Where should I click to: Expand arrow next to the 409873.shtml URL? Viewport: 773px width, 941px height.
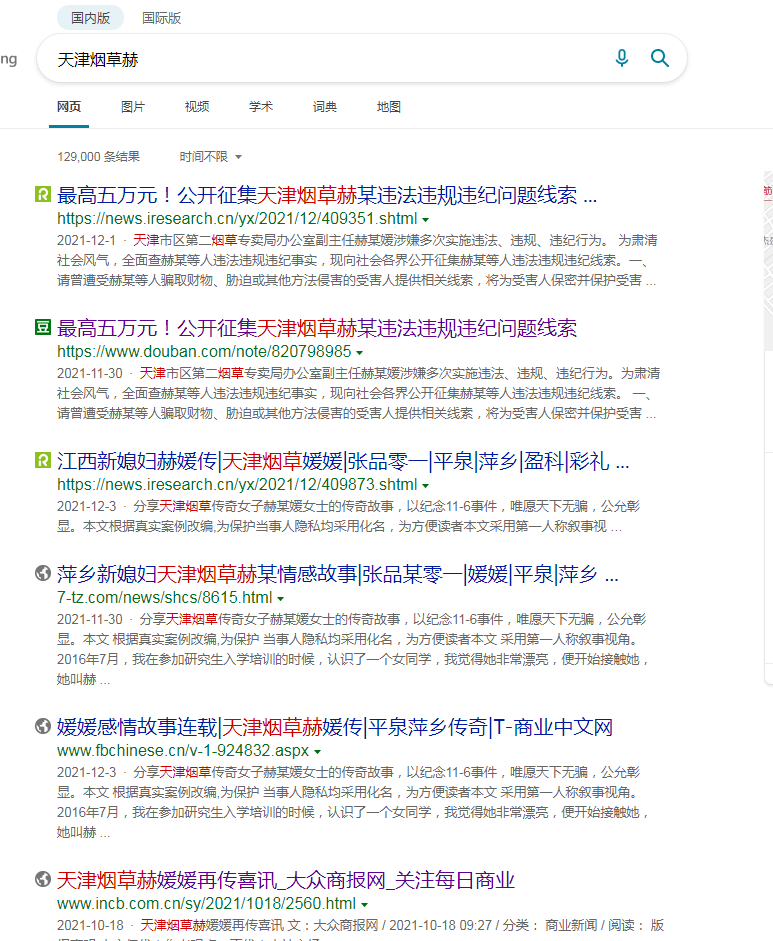[426, 486]
